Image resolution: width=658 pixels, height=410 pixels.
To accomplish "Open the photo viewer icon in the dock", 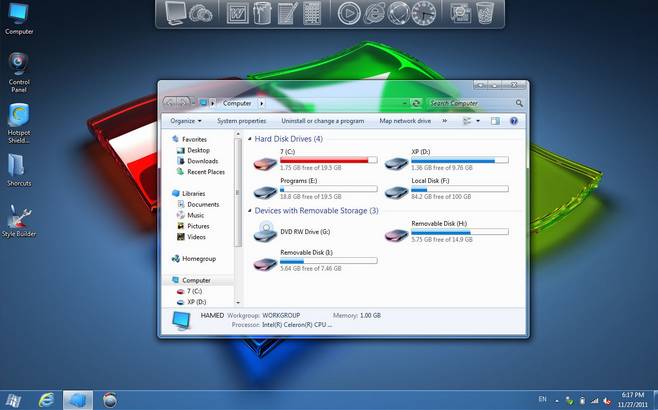I will pos(460,13).
